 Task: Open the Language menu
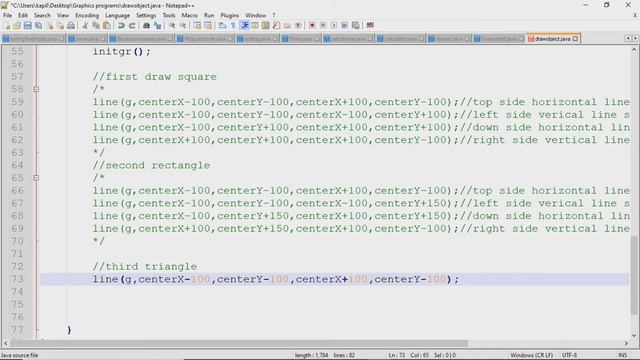point(117,16)
